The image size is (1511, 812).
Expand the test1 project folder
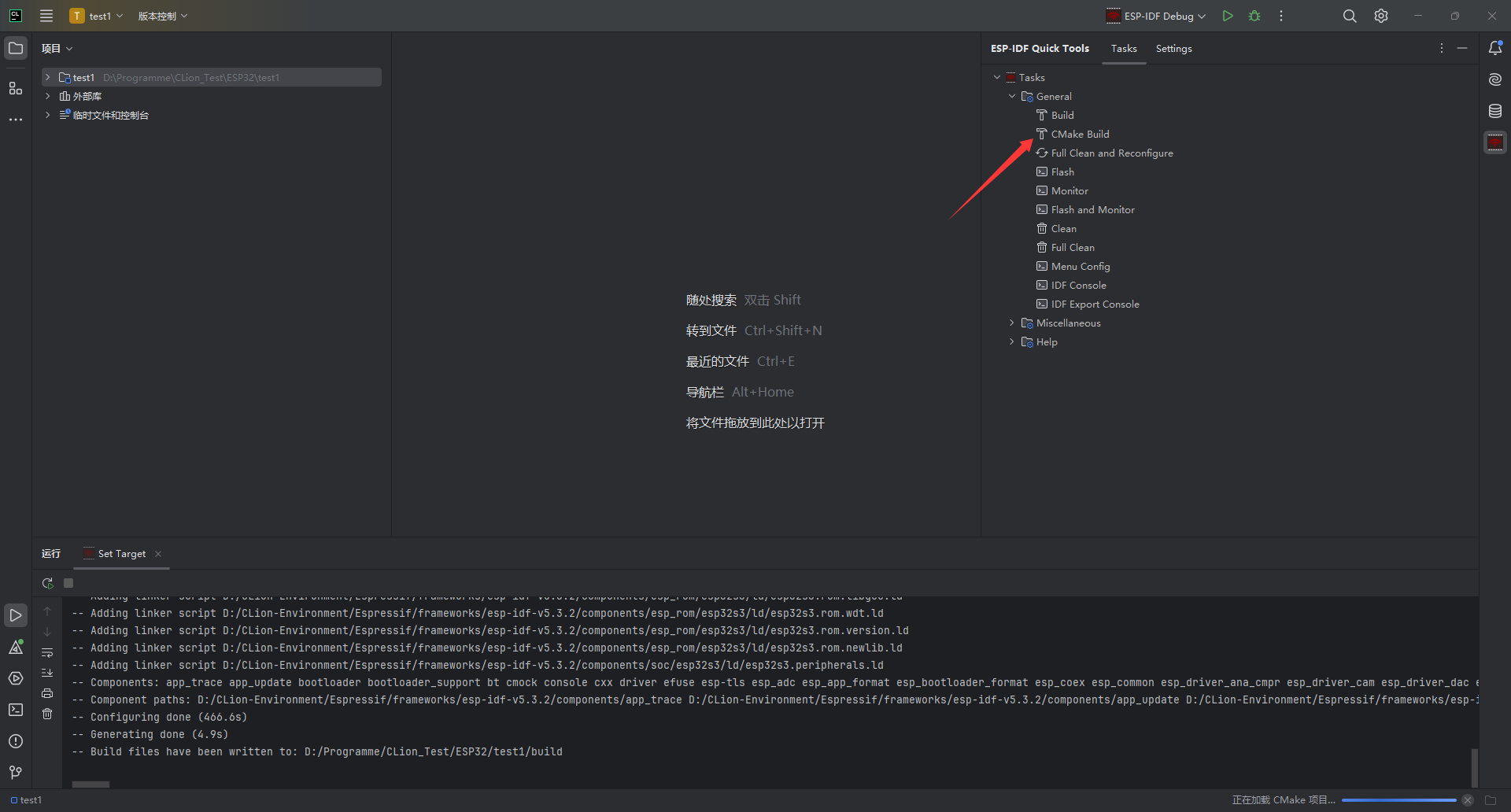(48, 77)
